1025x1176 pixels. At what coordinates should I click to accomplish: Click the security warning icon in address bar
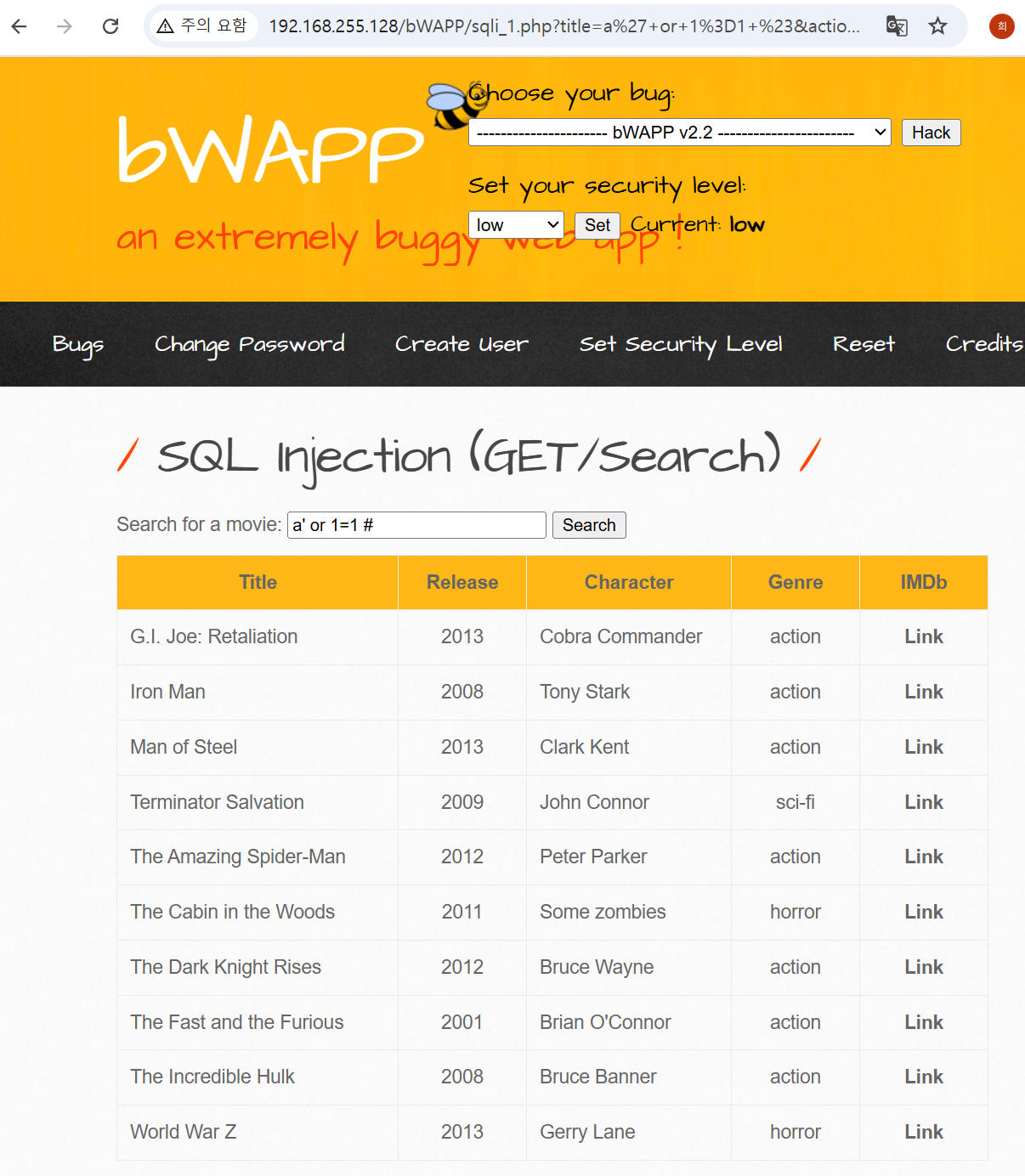point(166,26)
